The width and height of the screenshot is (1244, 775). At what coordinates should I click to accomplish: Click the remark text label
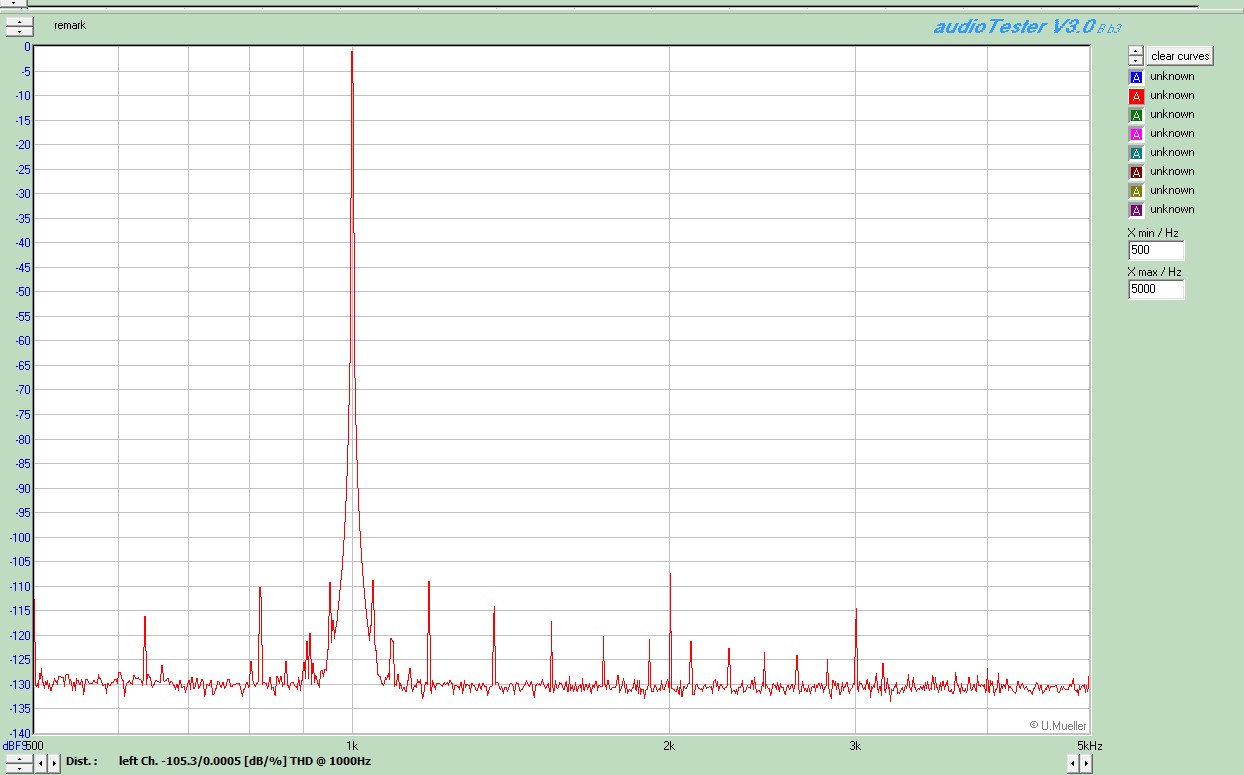pyautogui.click(x=70, y=25)
